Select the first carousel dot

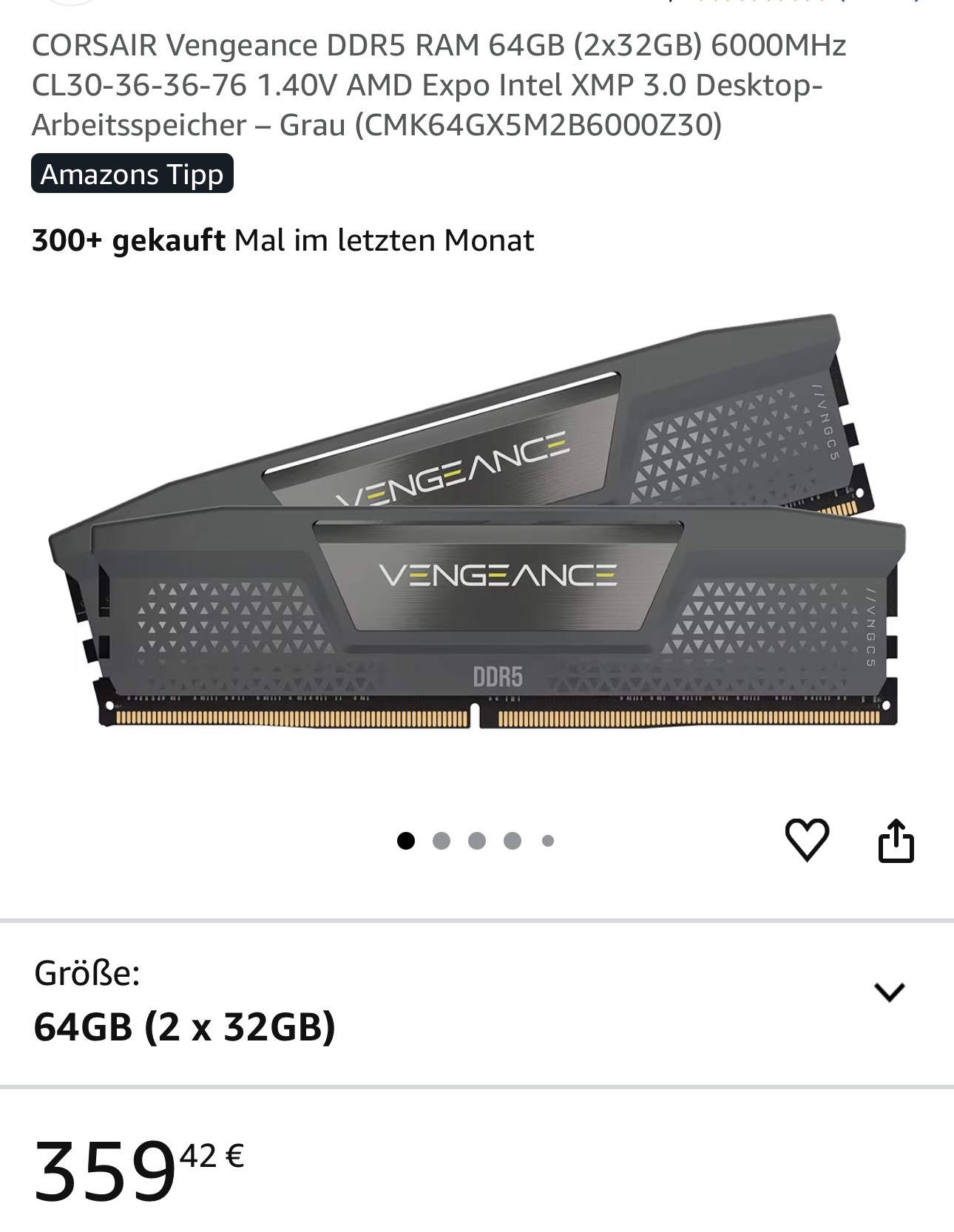tap(405, 841)
